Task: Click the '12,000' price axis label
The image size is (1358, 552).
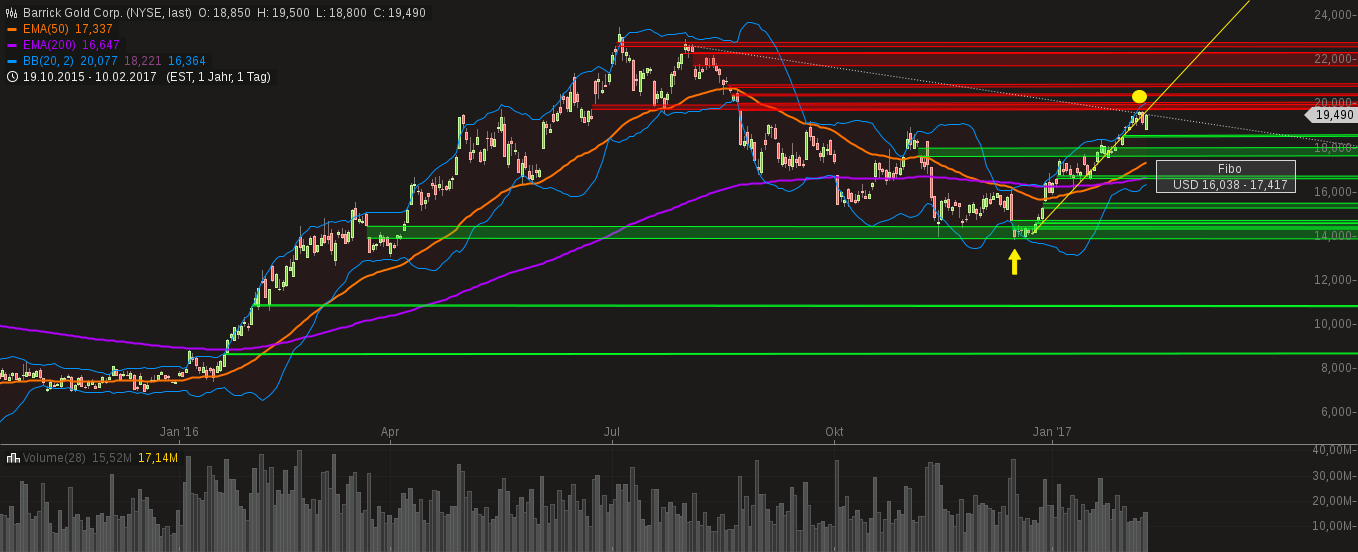Action: [x=1333, y=280]
